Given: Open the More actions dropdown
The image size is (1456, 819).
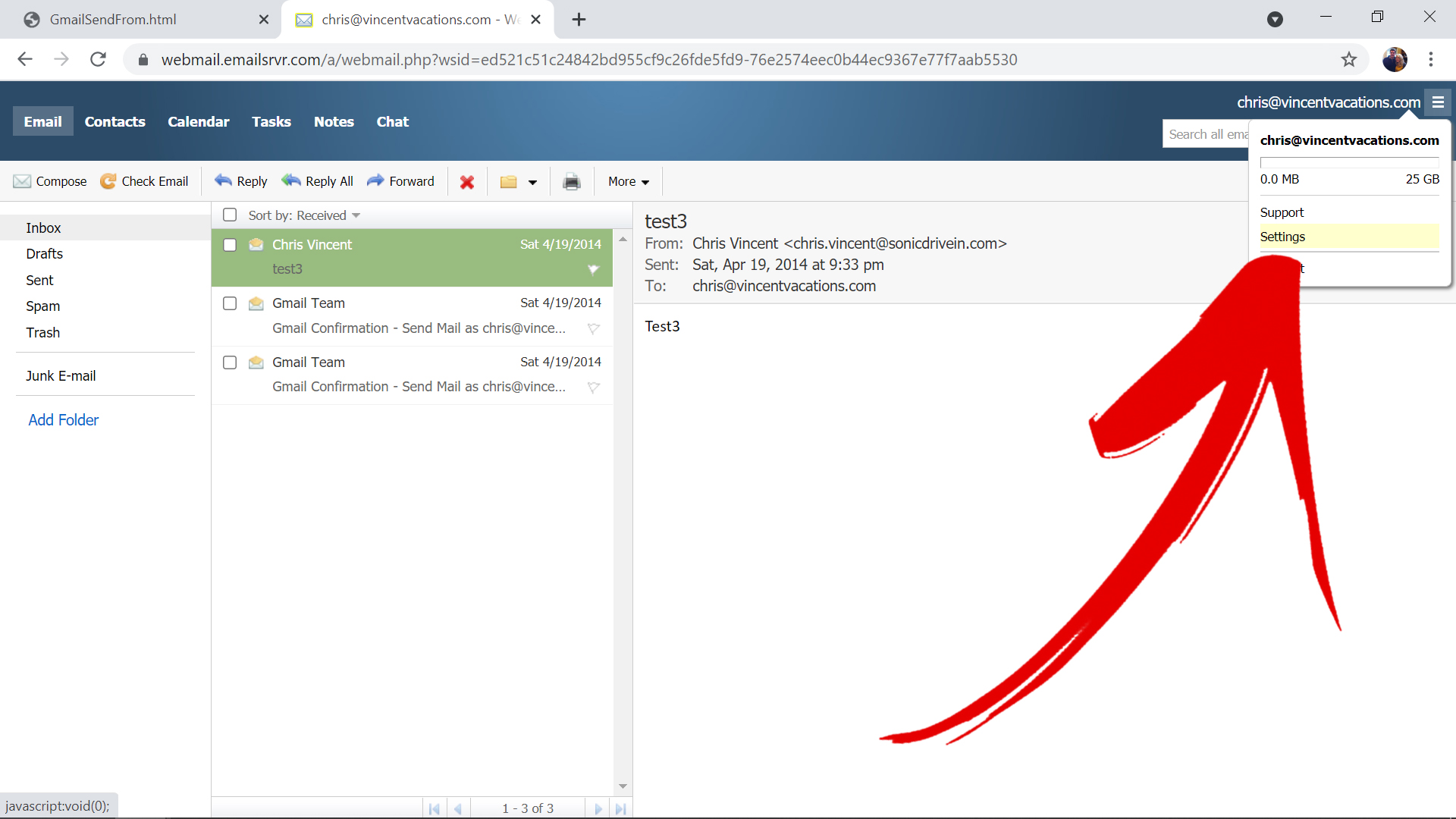Looking at the screenshot, I should click(629, 181).
